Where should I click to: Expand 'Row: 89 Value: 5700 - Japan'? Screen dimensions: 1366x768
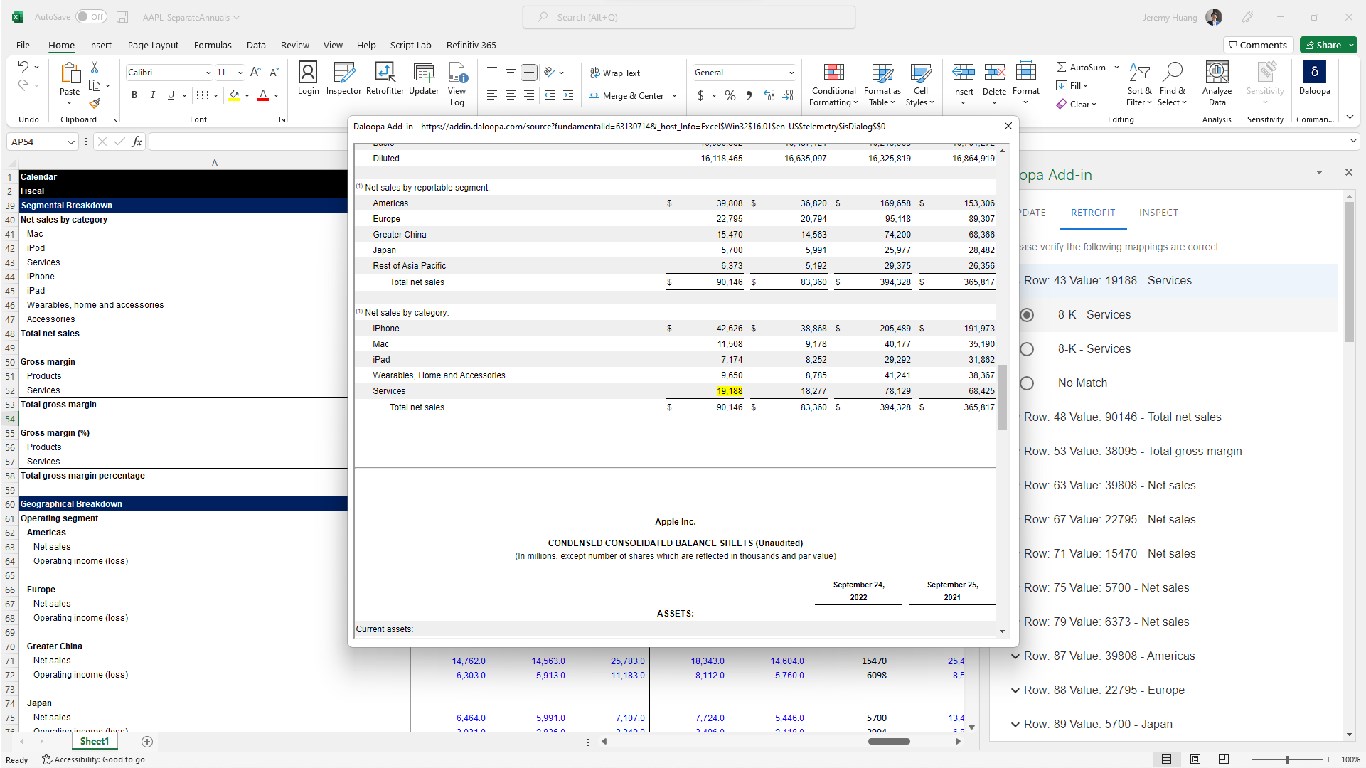coord(1015,724)
